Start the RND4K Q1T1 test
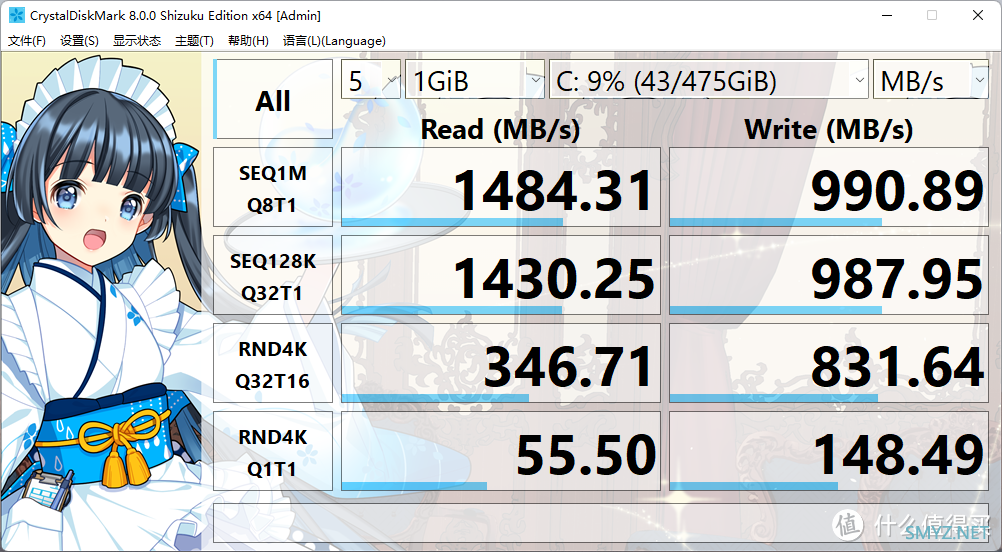The width and height of the screenshot is (1002, 552). [x=273, y=451]
